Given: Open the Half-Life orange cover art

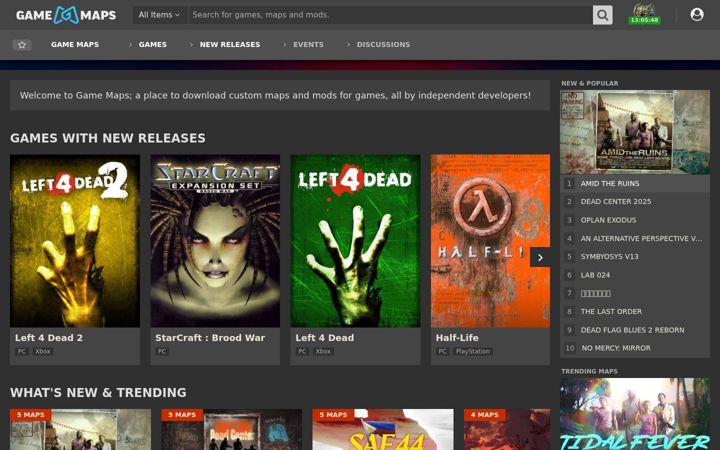Looking at the screenshot, I should (490, 241).
